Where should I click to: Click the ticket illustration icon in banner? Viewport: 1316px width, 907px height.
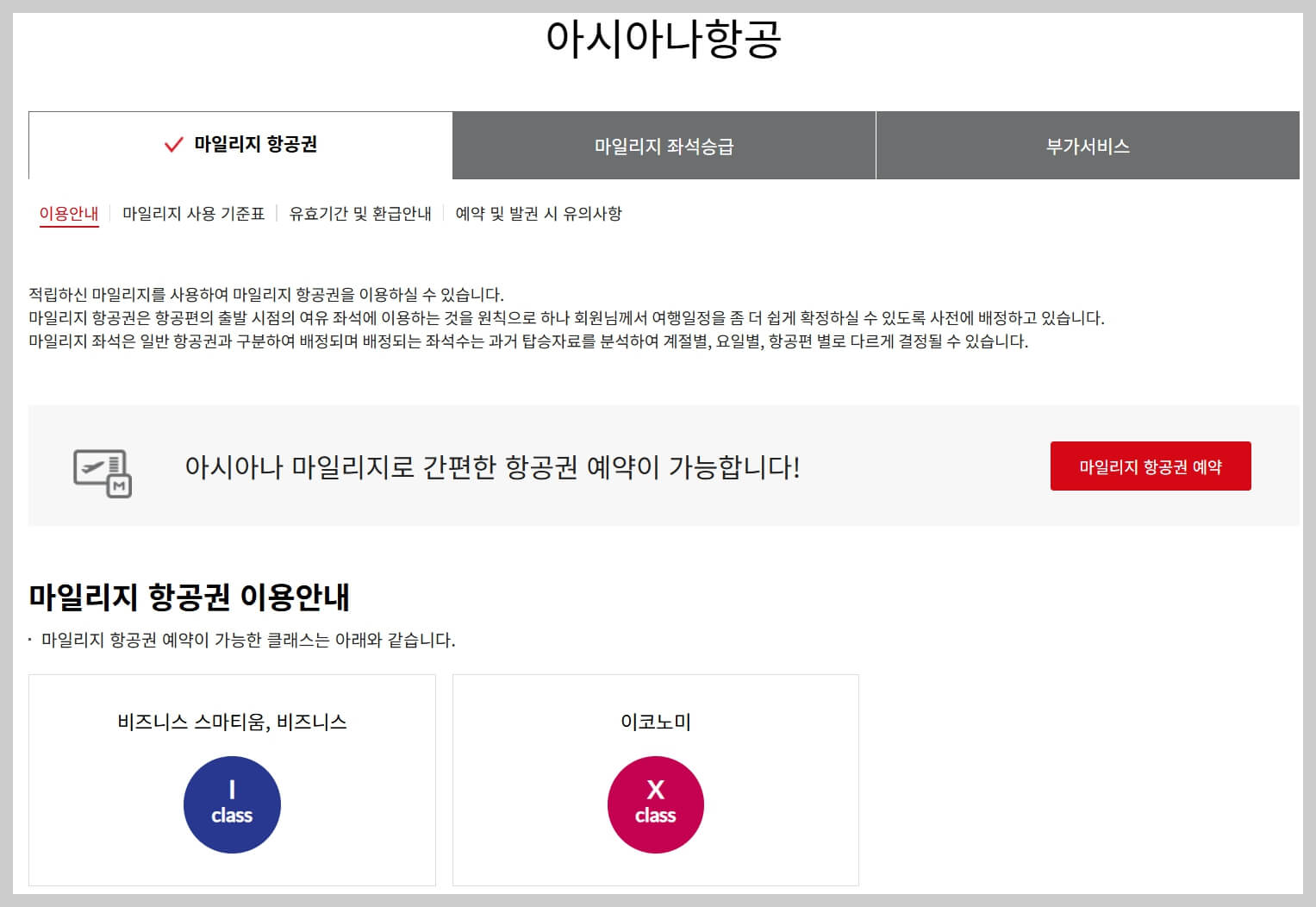(x=103, y=466)
